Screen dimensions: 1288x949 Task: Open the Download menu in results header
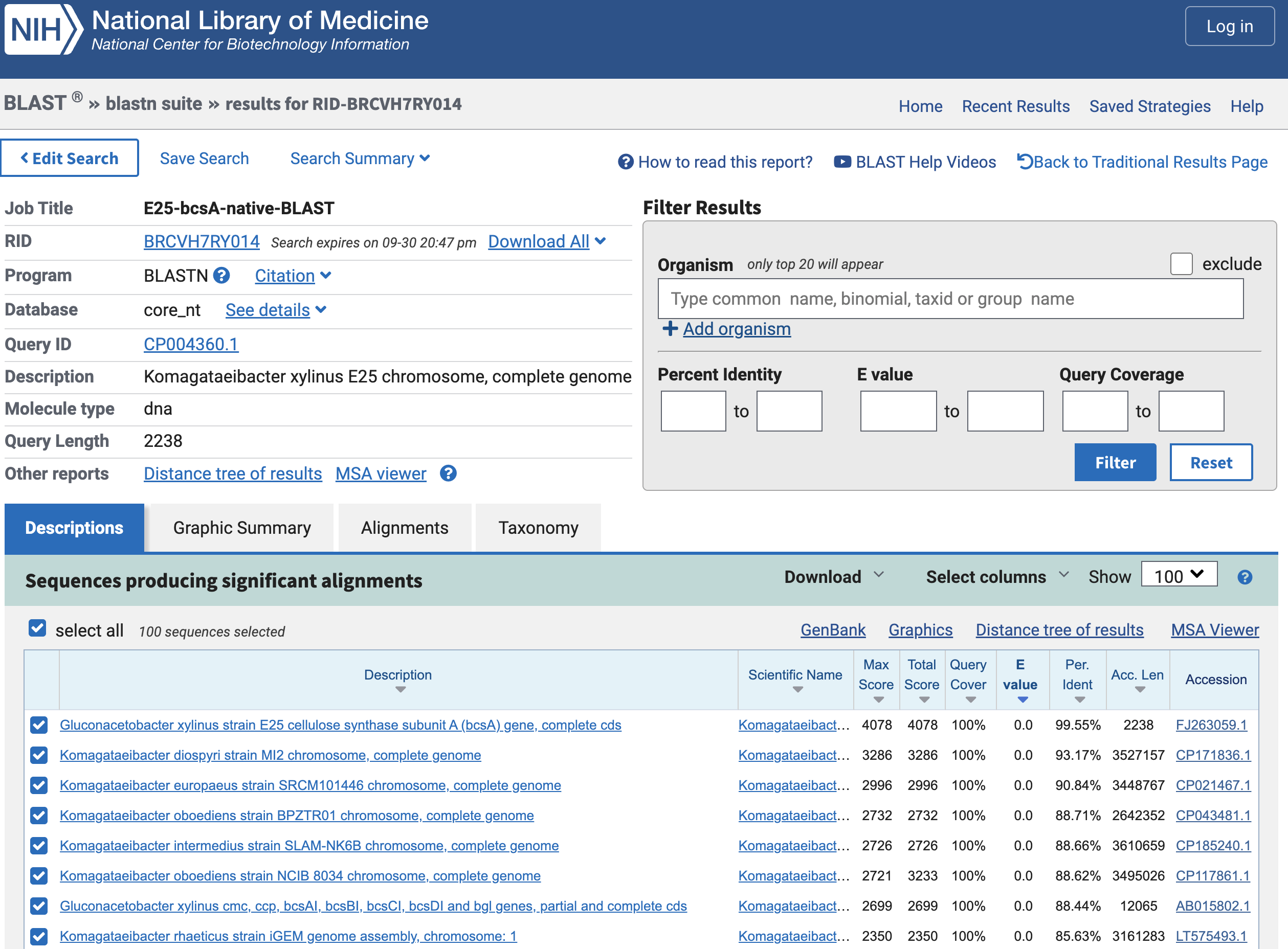(x=834, y=576)
